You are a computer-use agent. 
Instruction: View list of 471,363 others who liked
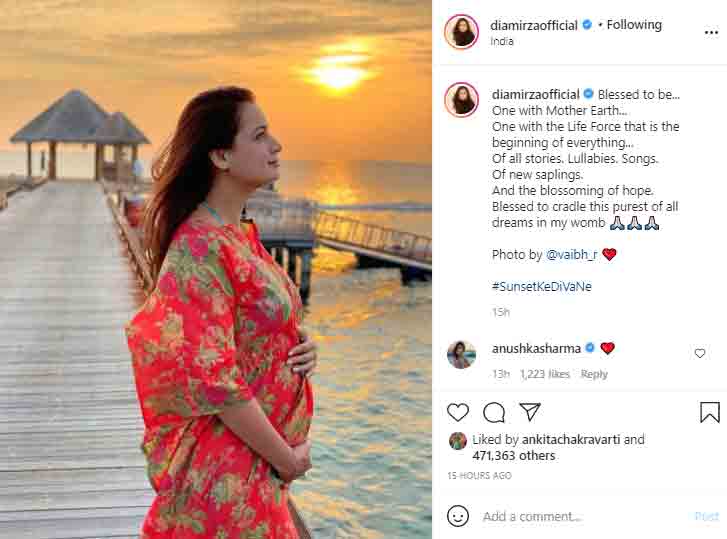(514, 456)
